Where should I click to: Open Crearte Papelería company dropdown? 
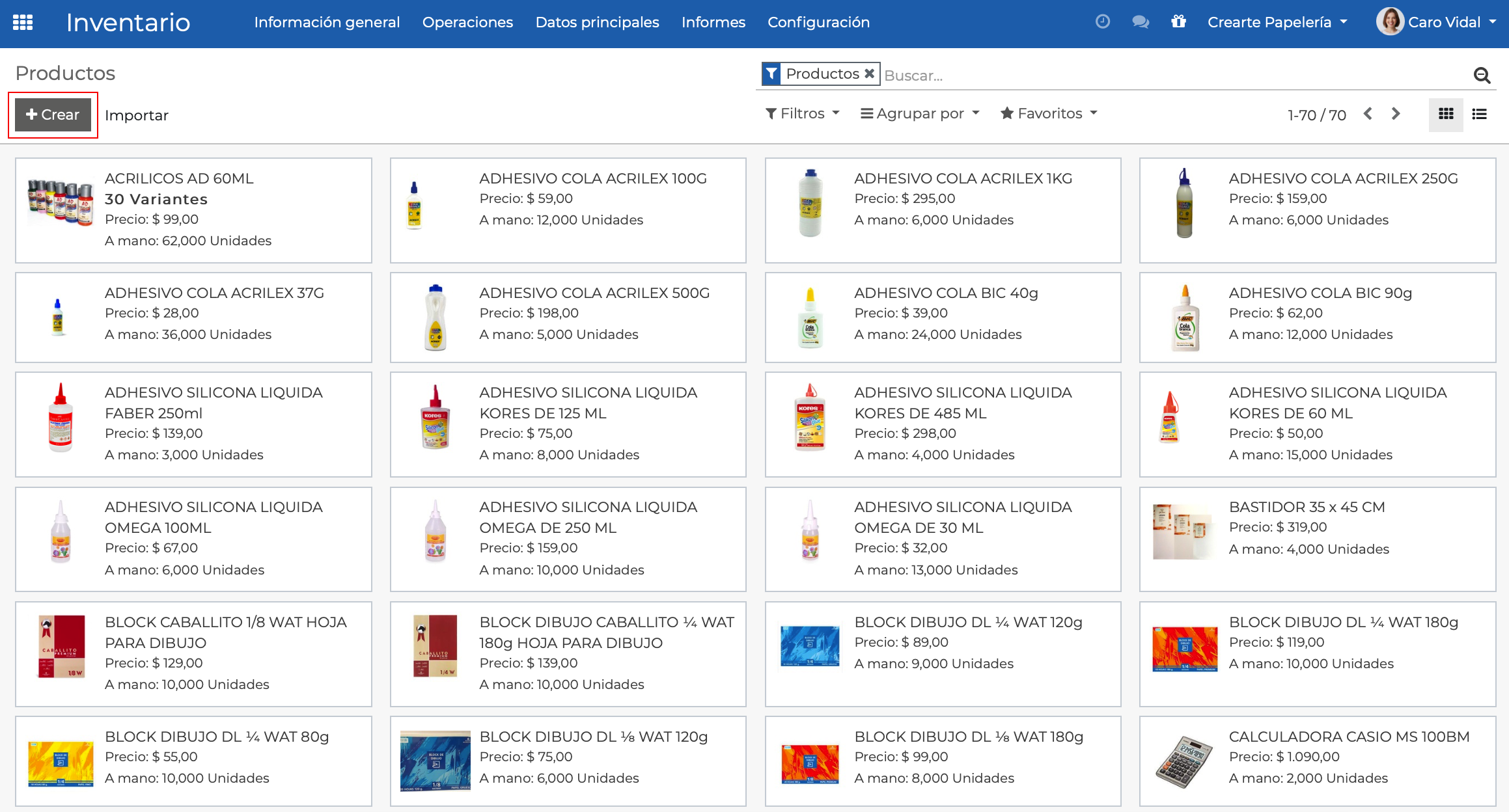click(1277, 22)
